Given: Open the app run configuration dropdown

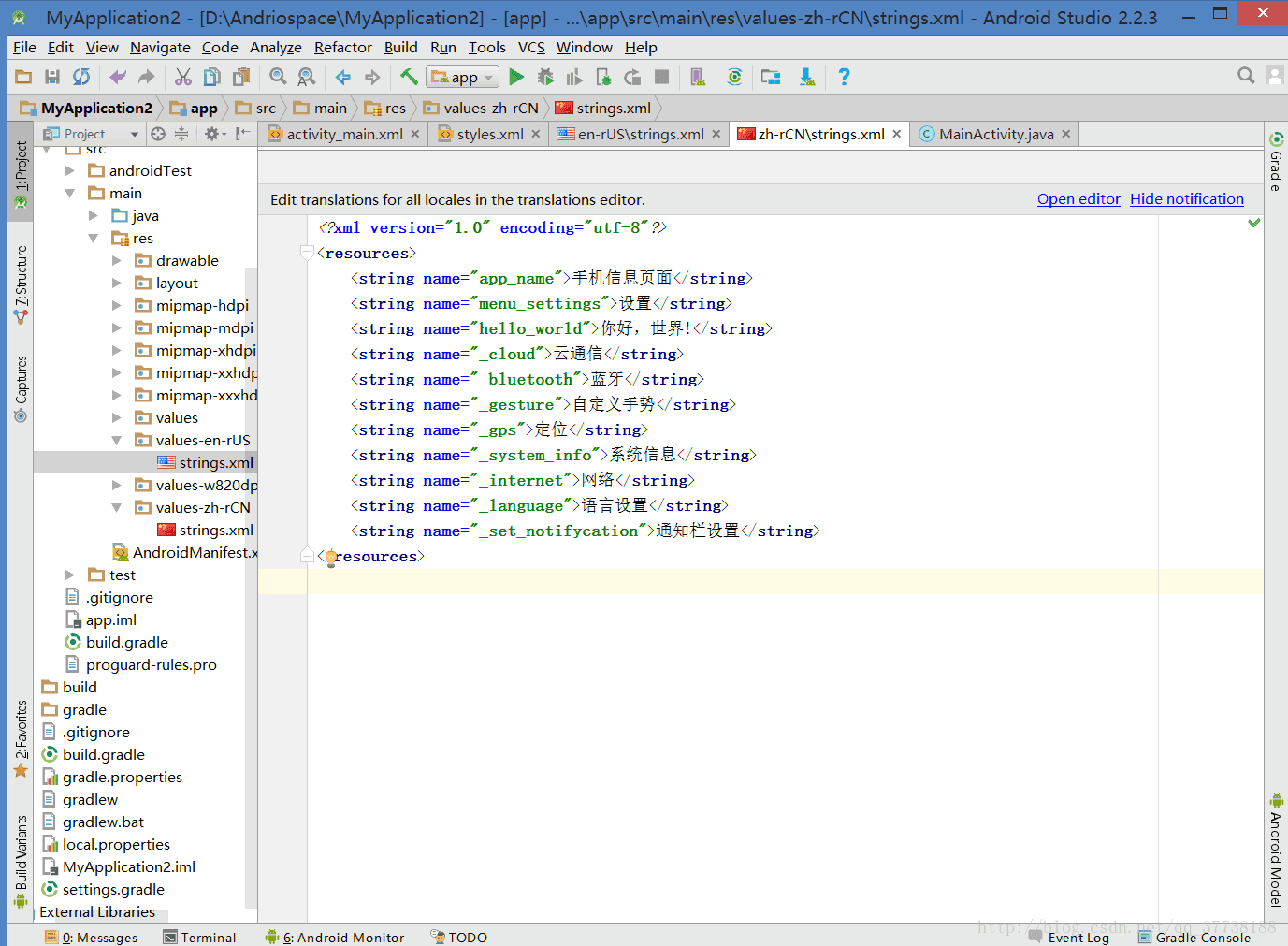Looking at the screenshot, I should click(x=462, y=77).
